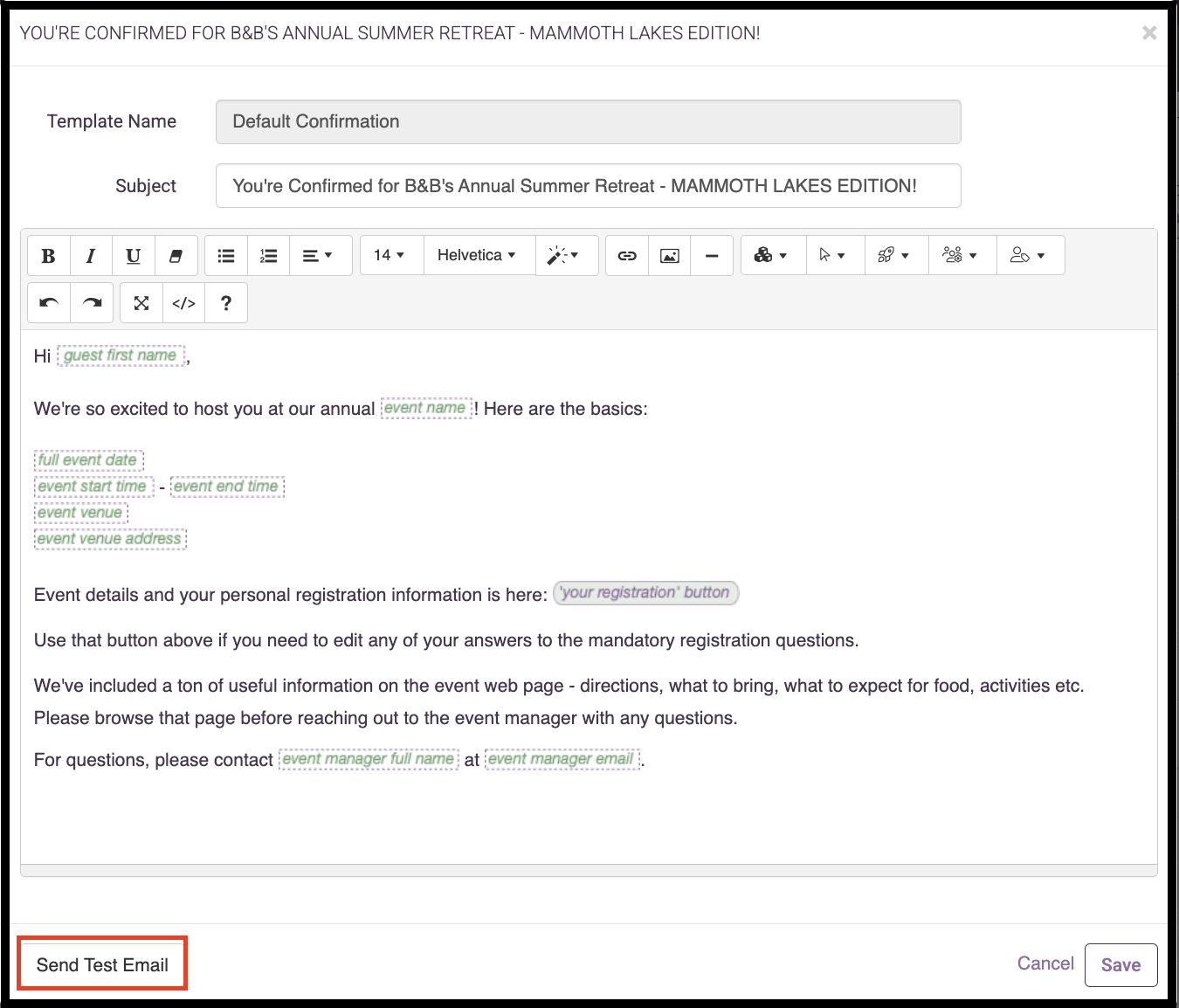Screen dimensions: 1179x1008
Task: Undo the last edit
Action: point(49,303)
